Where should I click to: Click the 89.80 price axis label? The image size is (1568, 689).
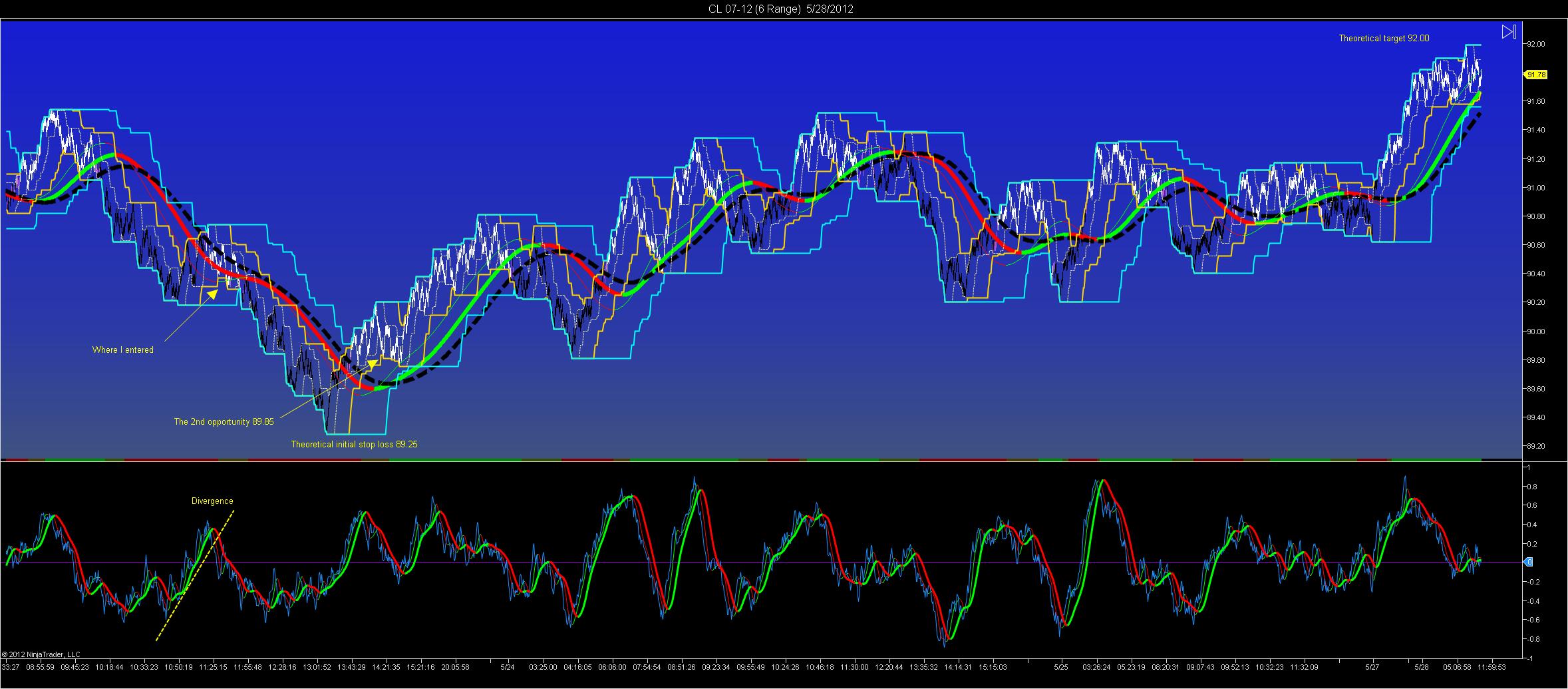coord(1536,361)
